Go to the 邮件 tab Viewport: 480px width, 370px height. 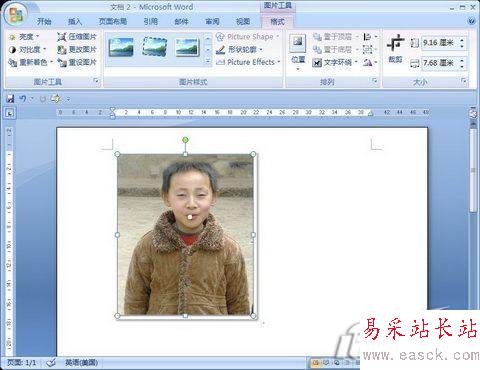point(181,22)
